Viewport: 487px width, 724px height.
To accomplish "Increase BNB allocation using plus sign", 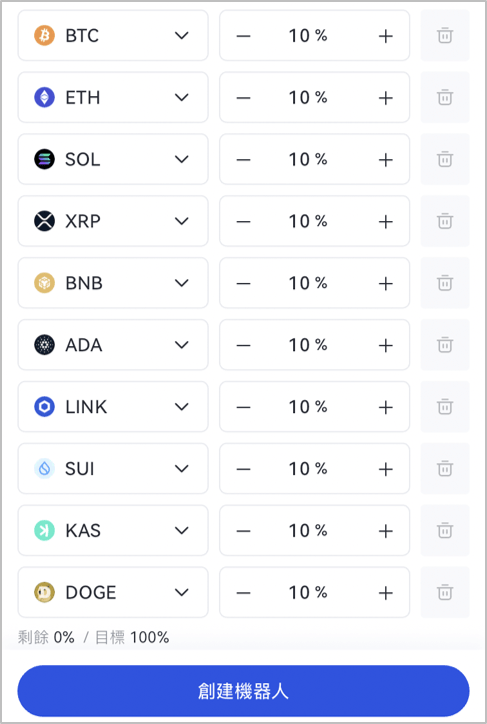I will tap(385, 284).
